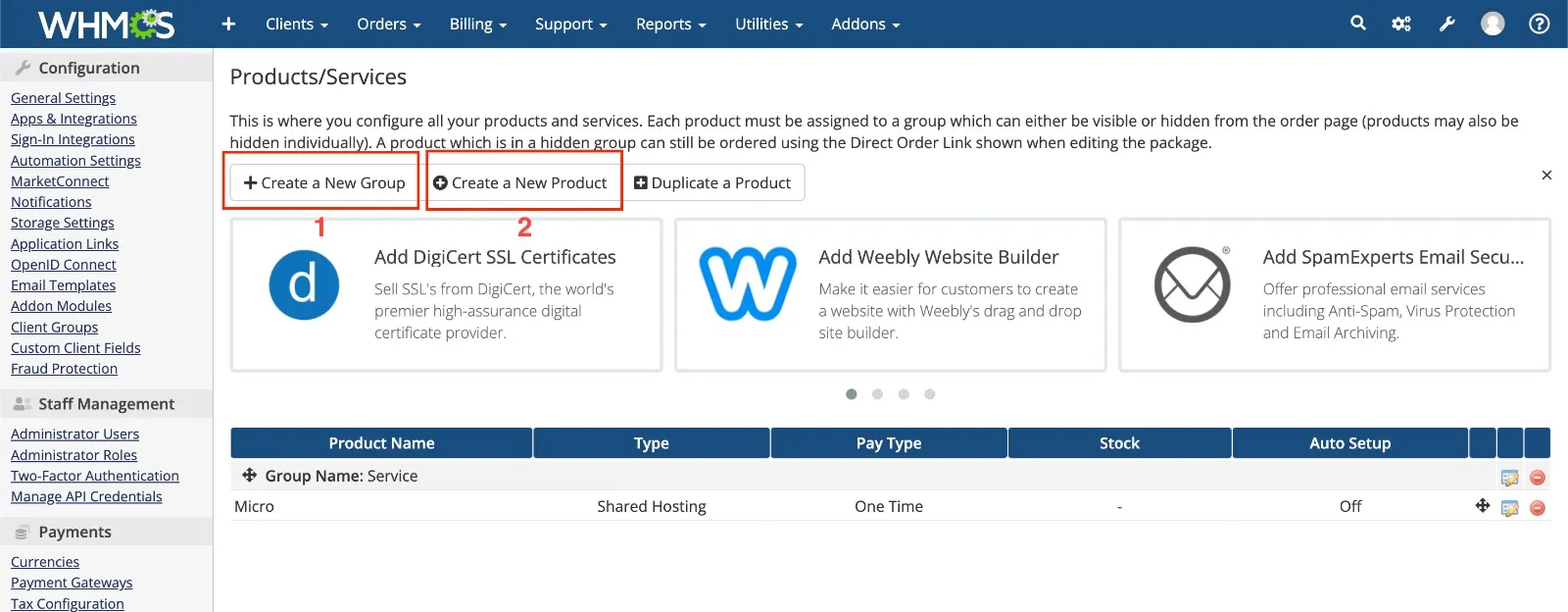Open Add DigiCert SSL Certificates card title

pyautogui.click(x=495, y=257)
